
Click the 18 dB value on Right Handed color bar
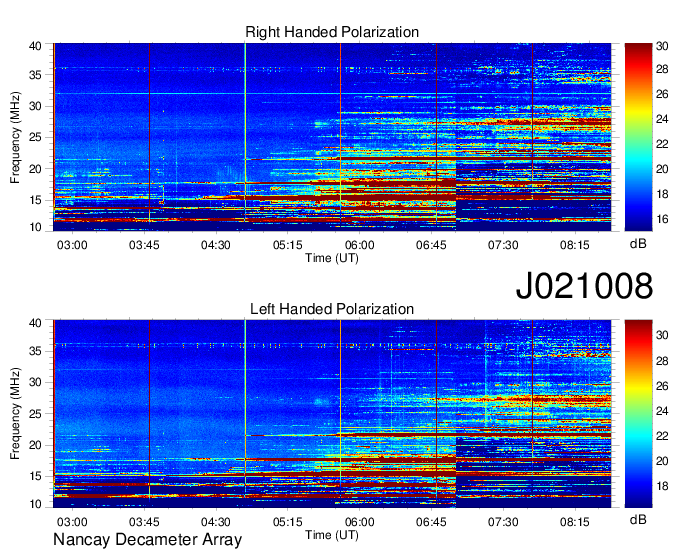pos(662,194)
